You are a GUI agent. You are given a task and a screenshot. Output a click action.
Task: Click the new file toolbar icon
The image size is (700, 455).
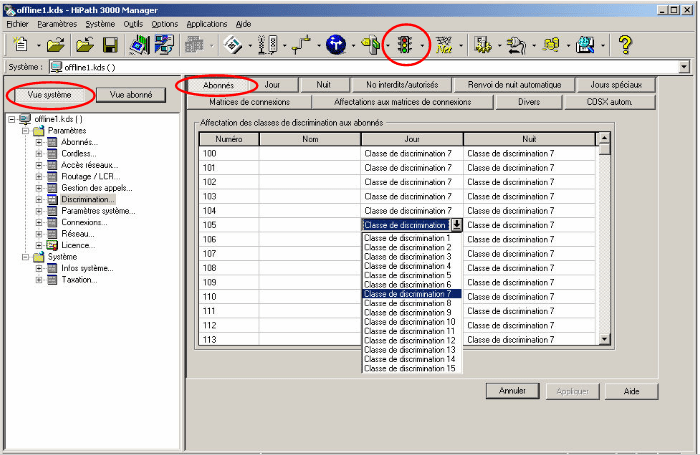pos(21,45)
